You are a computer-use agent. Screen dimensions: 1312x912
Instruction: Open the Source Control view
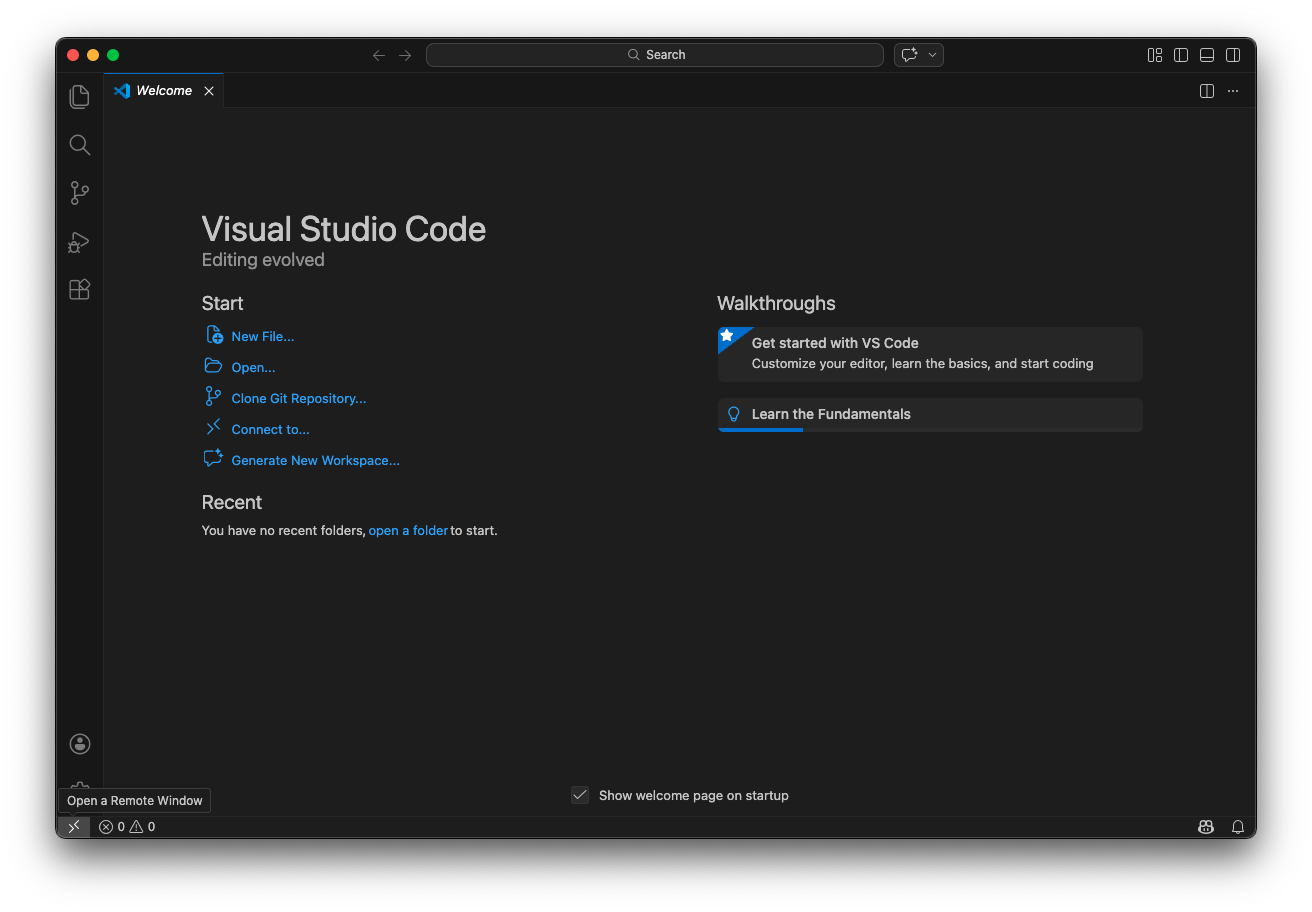(x=80, y=193)
